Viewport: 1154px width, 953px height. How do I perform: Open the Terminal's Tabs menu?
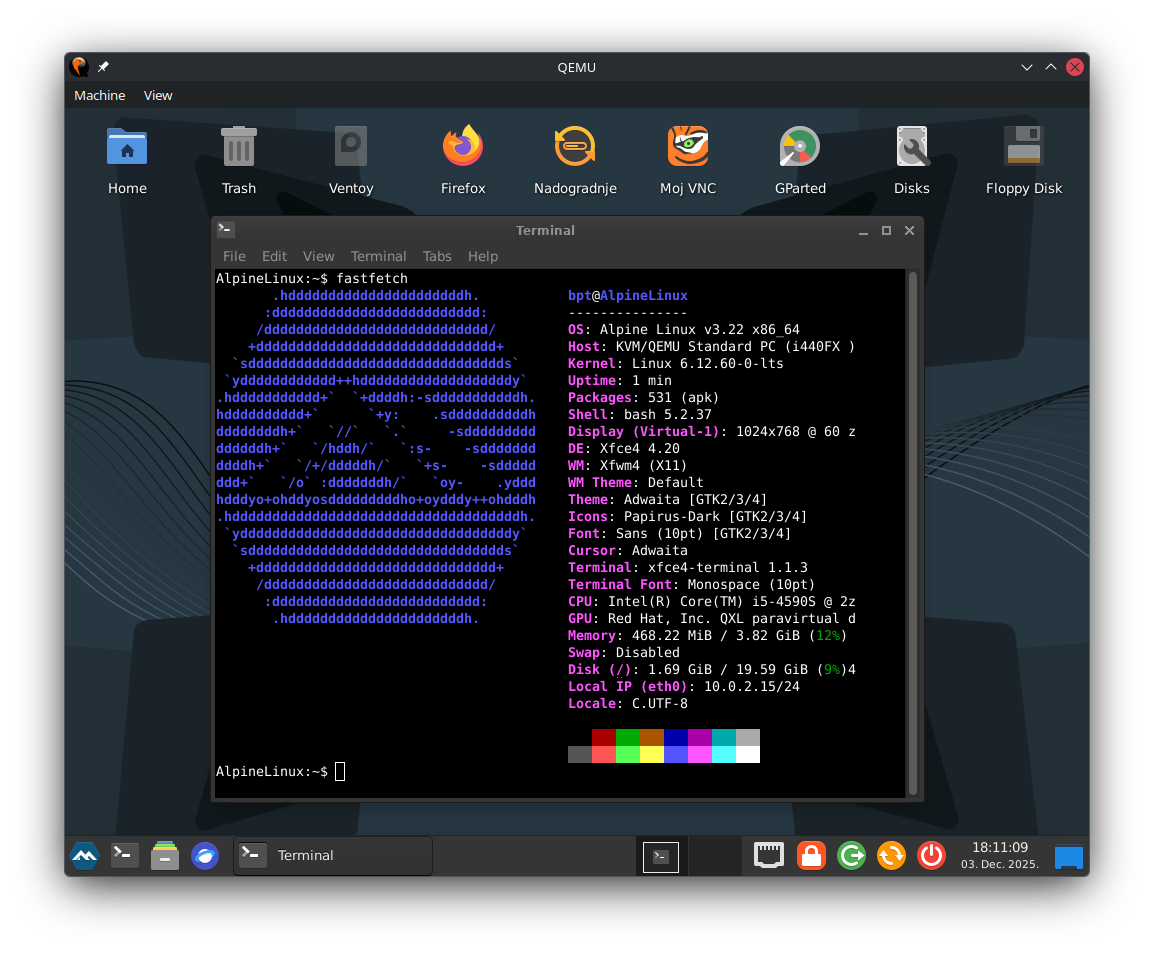[437, 257]
